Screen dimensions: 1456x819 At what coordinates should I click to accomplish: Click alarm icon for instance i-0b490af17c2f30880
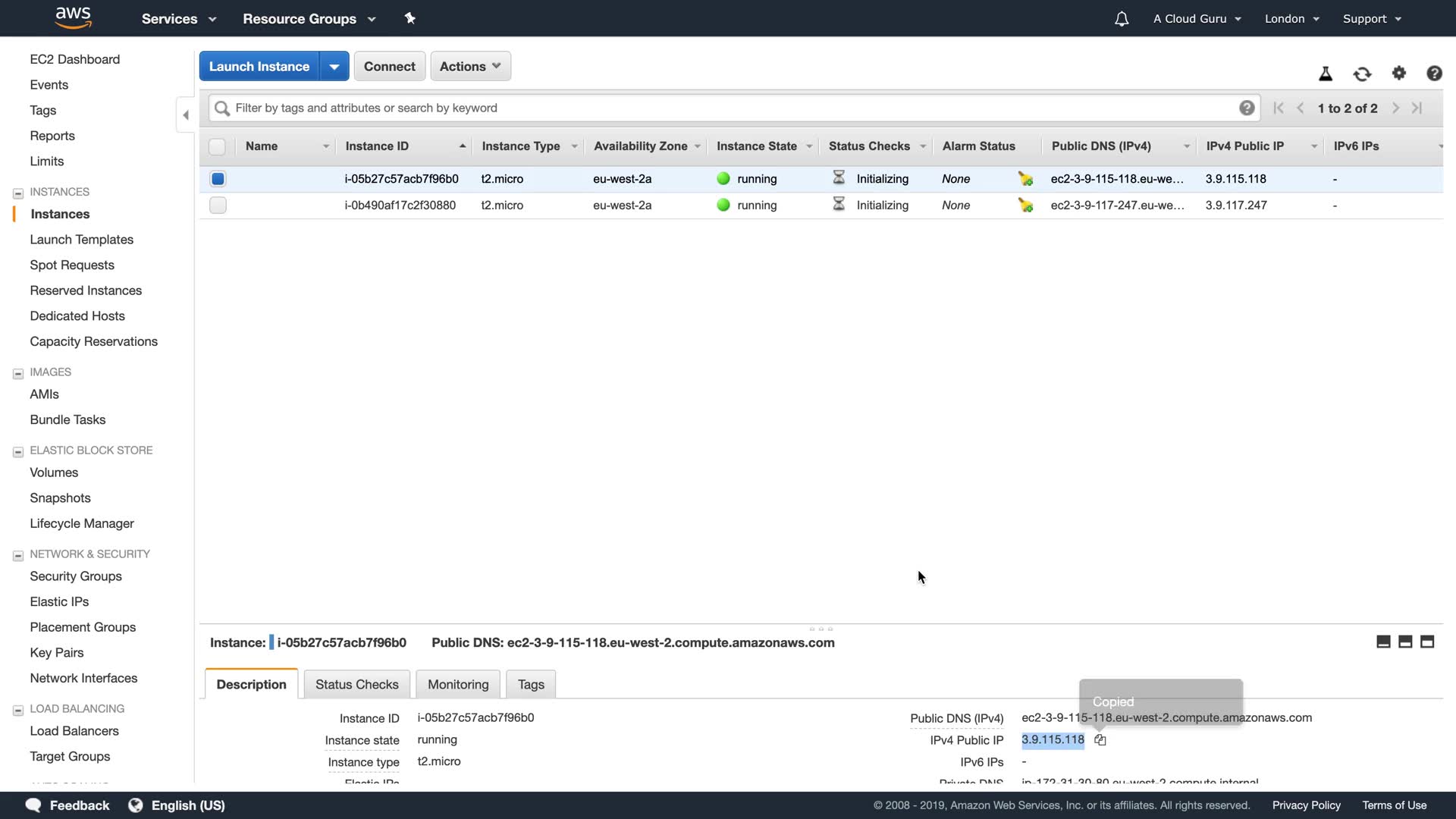pyautogui.click(x=1025, y=206)
